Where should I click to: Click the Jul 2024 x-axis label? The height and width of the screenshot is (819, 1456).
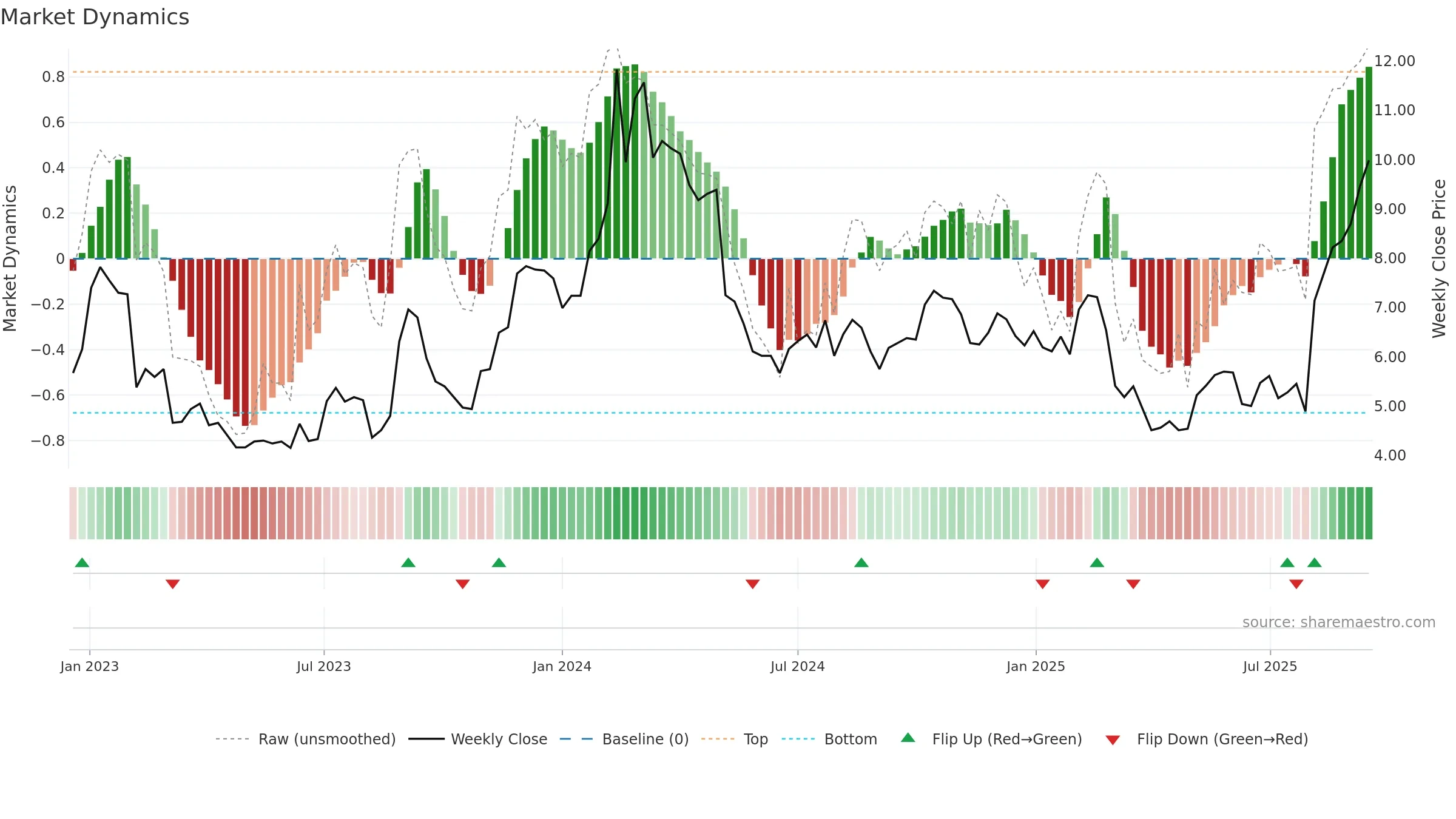point(798,666)
